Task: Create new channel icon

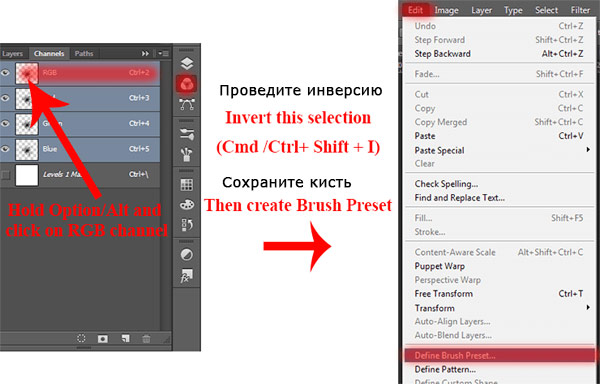Action: pos(125,338)
